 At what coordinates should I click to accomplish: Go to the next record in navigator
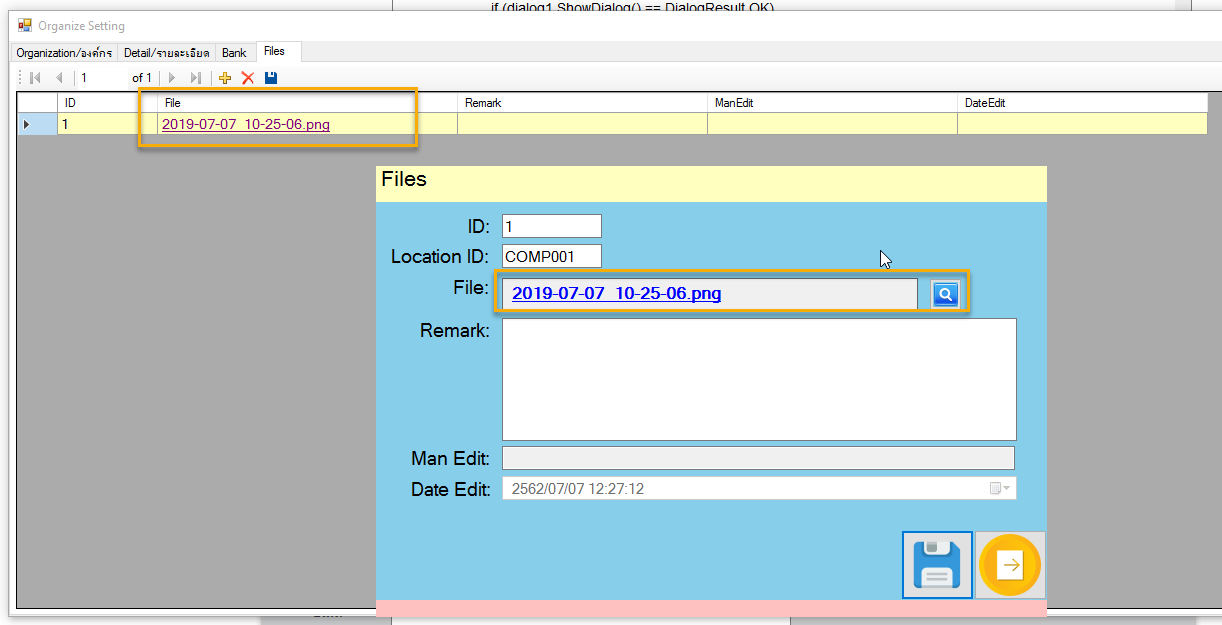click(172, 78)
